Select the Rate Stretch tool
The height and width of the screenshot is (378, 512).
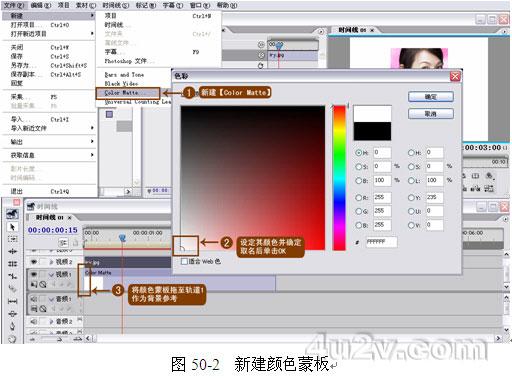point(12,276)
